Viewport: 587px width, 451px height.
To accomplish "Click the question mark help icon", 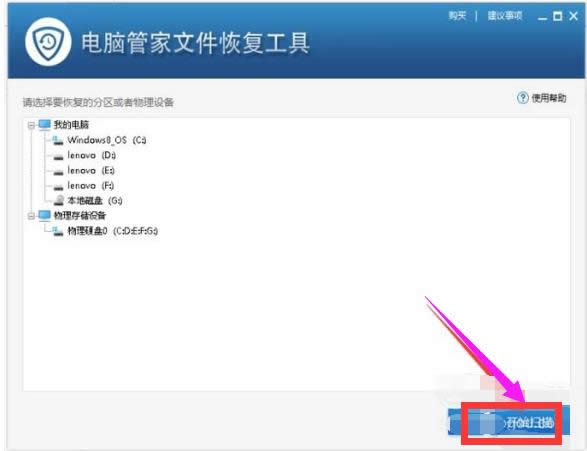I will tap(523, 98).
